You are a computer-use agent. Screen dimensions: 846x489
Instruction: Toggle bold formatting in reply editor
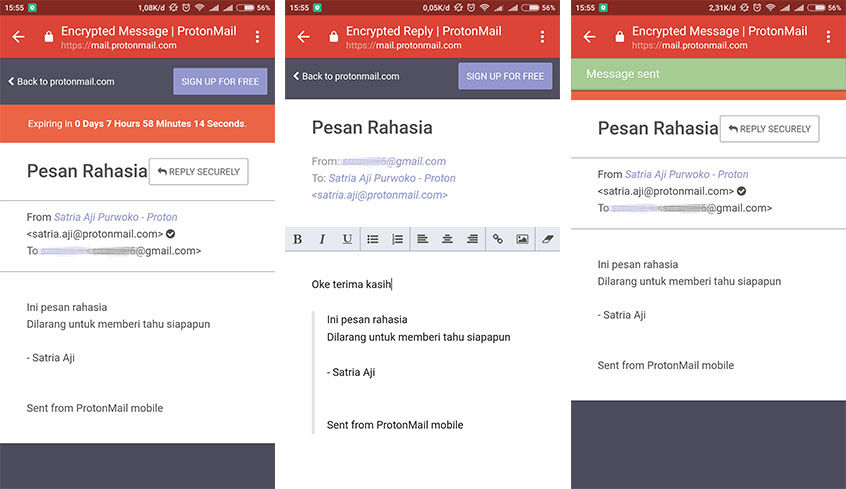click(x=297, y=239)
